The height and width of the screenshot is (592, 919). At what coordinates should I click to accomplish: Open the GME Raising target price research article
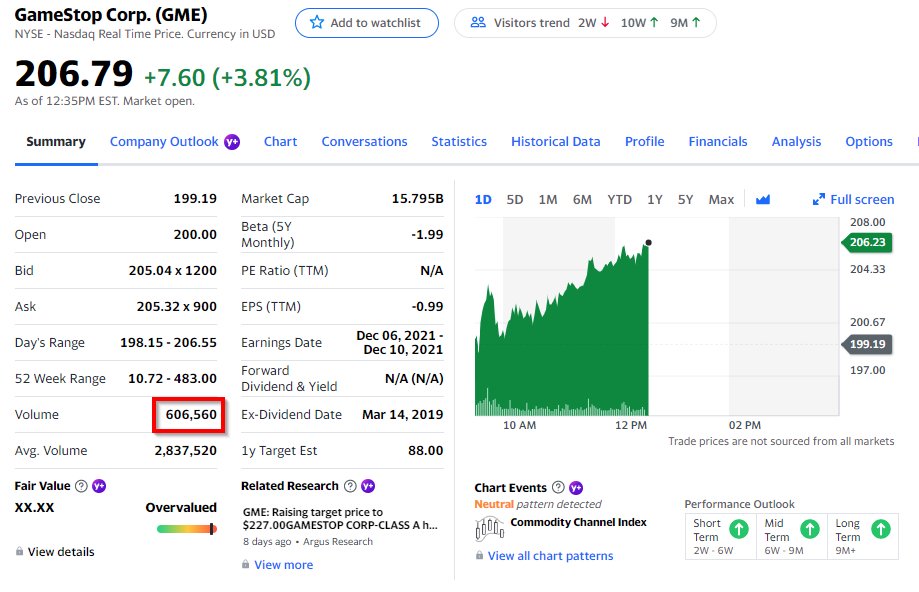(340, 519)
